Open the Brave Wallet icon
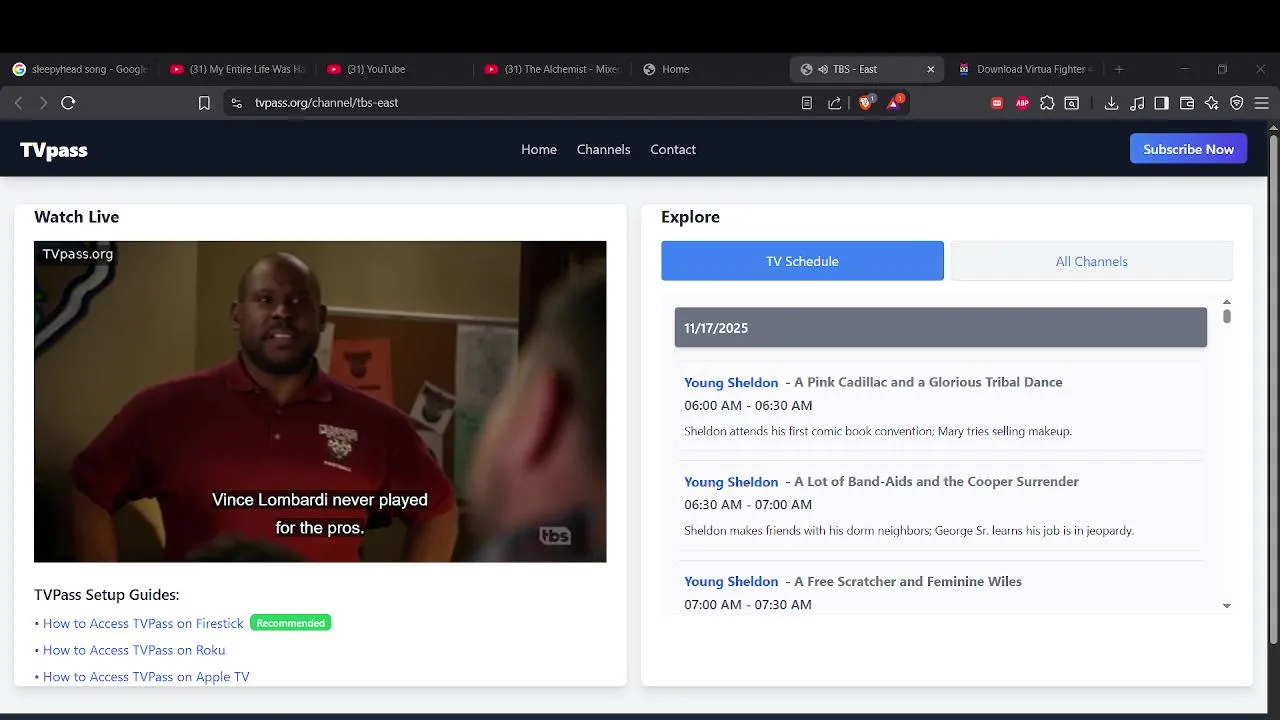 pos(1187,102)
